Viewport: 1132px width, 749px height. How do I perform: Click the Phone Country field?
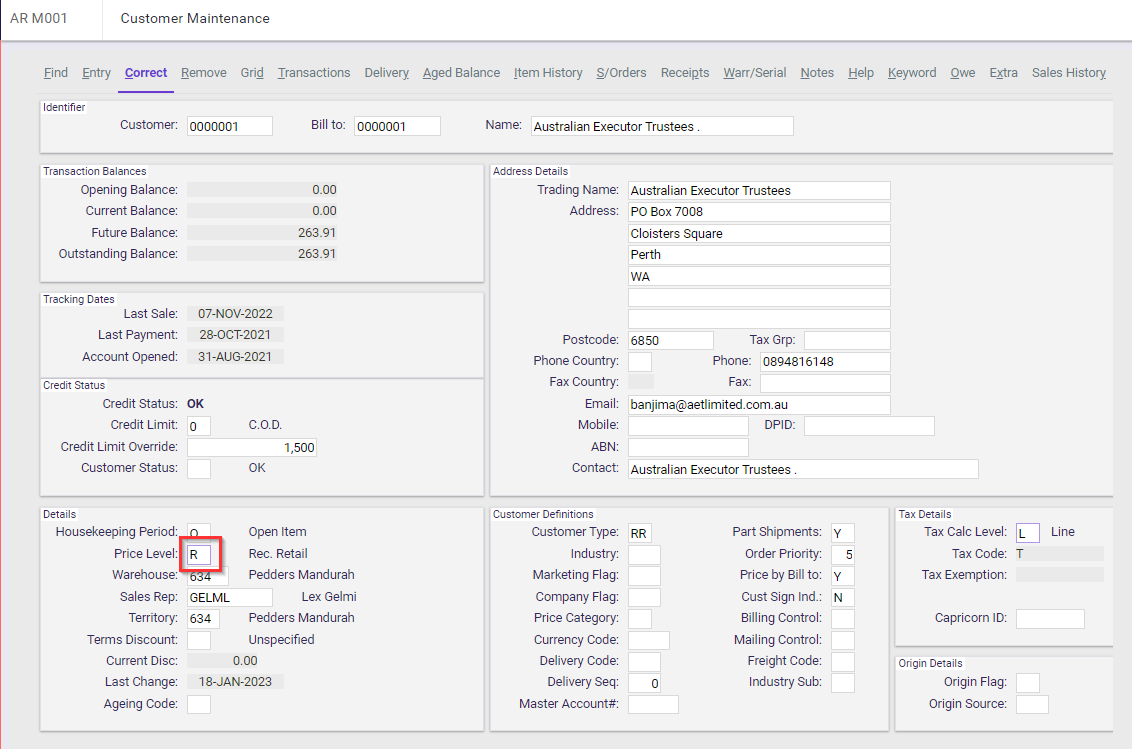640,361
